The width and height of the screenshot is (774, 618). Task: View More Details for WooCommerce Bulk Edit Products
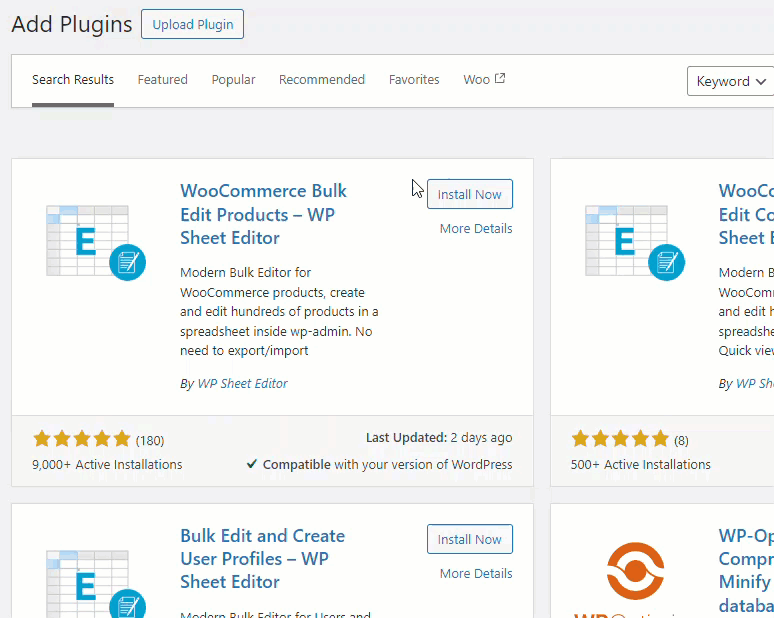point(476,229)
